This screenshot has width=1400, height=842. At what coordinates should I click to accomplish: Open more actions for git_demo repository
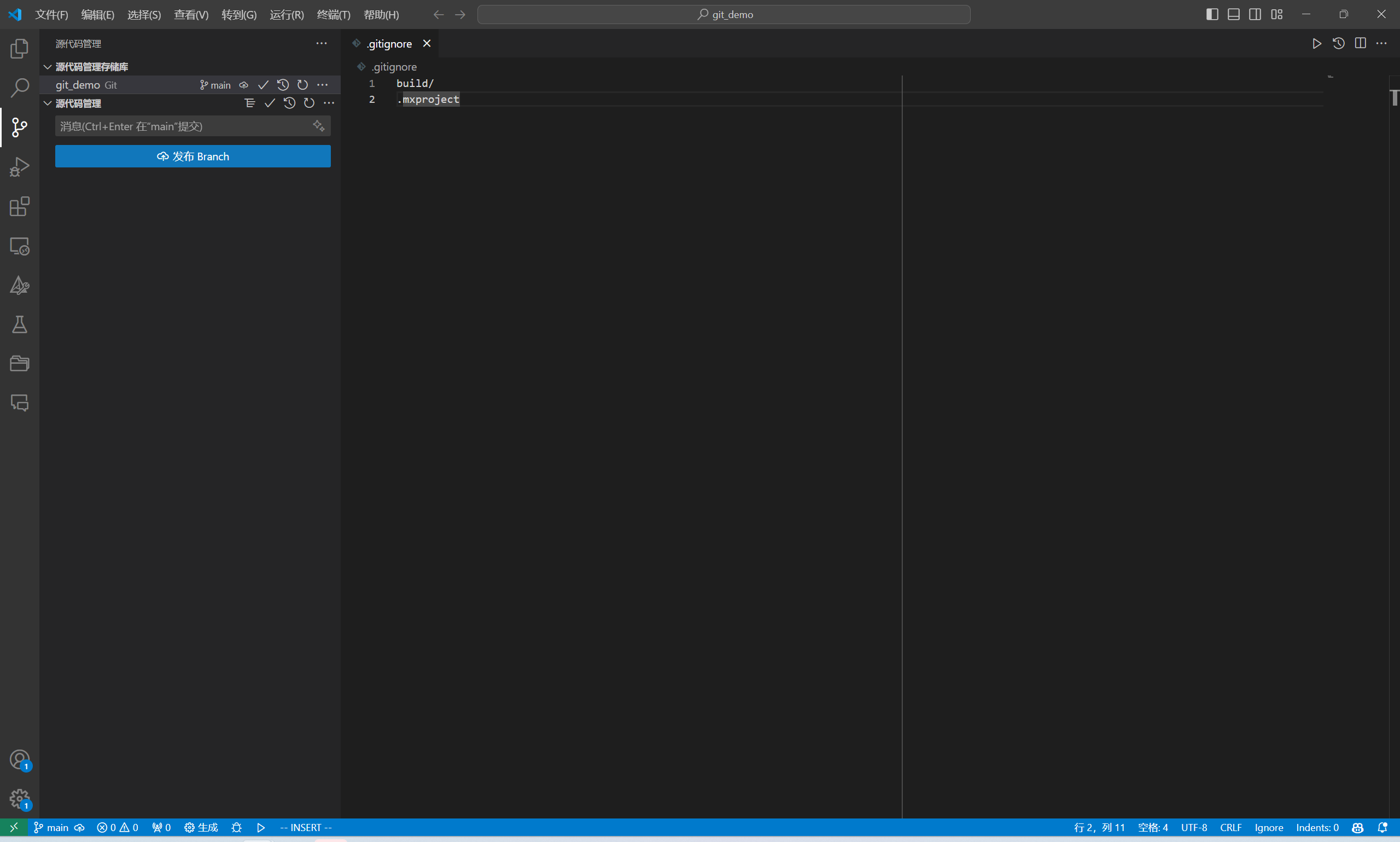click(323, 85)
